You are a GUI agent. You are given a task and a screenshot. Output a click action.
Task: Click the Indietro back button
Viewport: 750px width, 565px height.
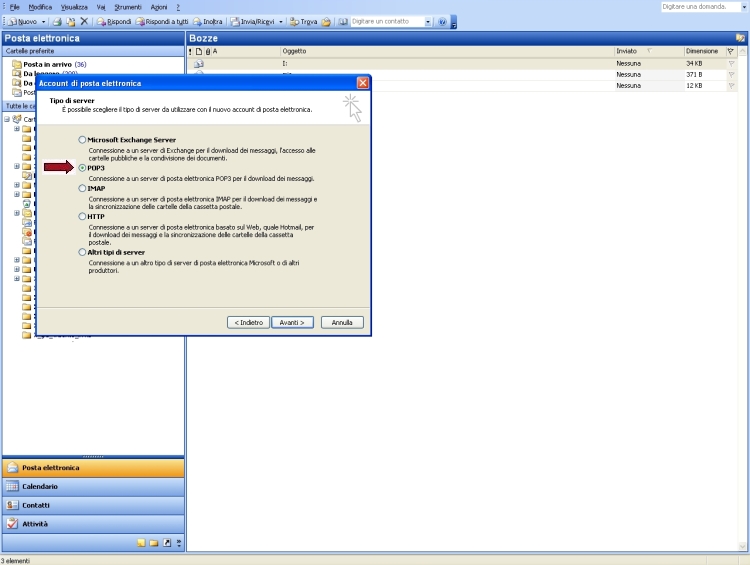pyautogui.click(x=248, y=322)
